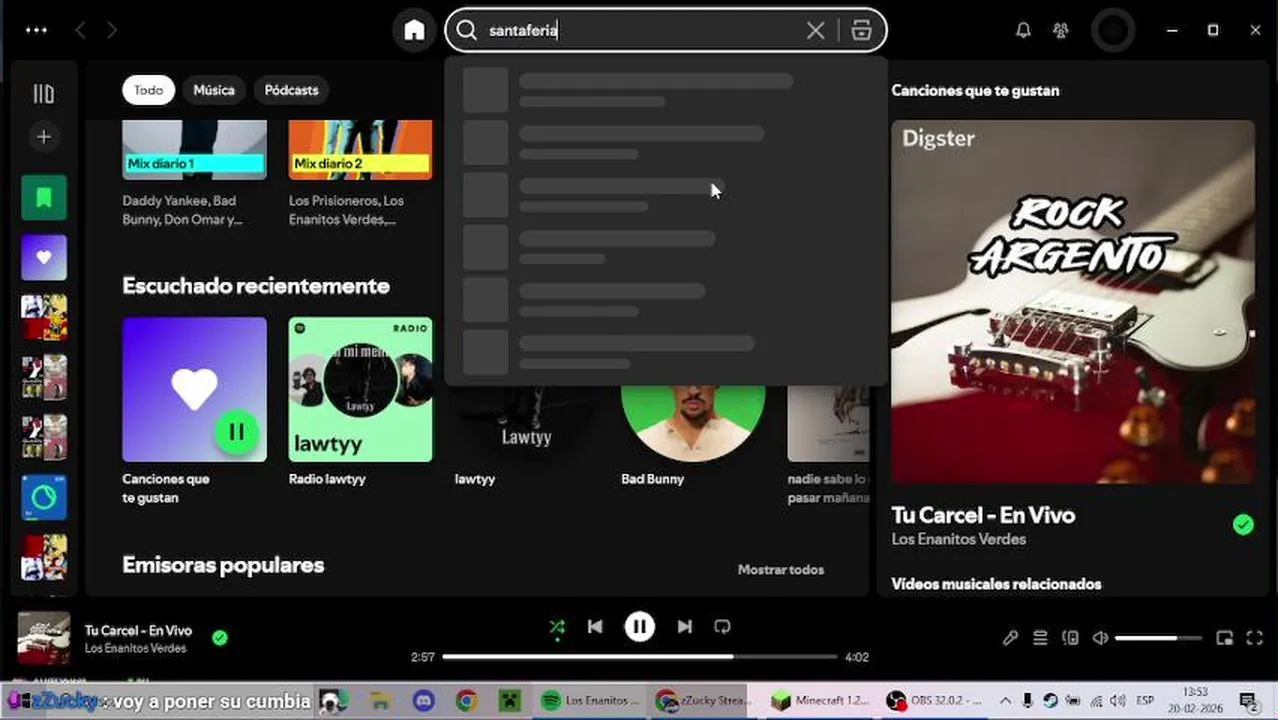Image resolution: width=1278 pixels, height=720 pixels.
Task: Open Friend Activity people icon
Action: (1061, 30)
